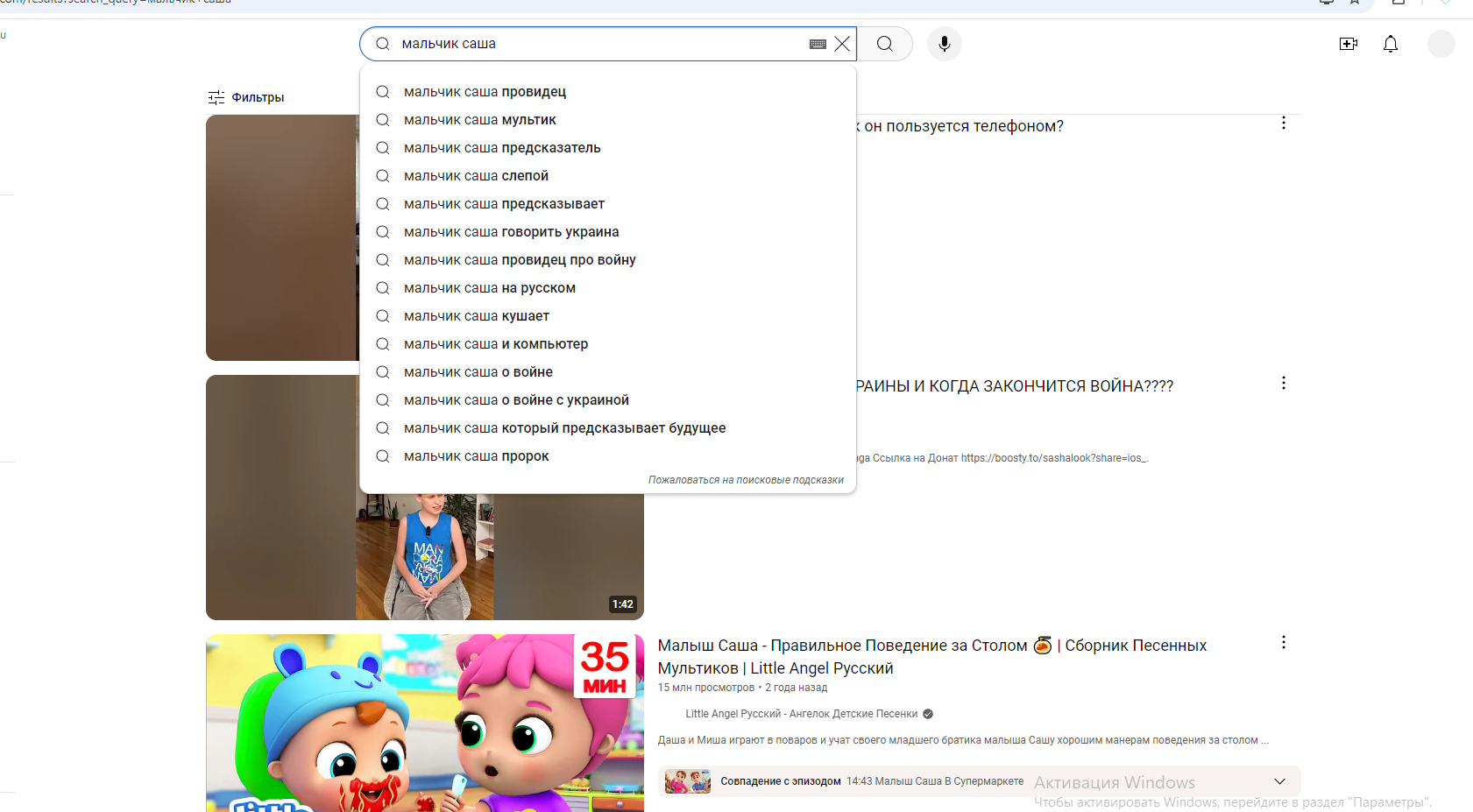Open more options for Малыш Саша video
Viewport: 1473px width, 812px height.
[x=1283, y=643]
